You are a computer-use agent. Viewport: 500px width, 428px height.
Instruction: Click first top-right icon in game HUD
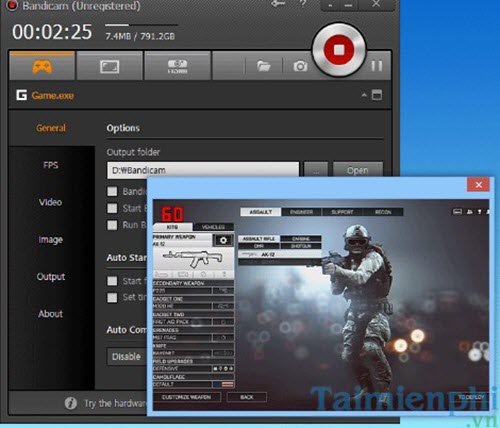[457, 212]
